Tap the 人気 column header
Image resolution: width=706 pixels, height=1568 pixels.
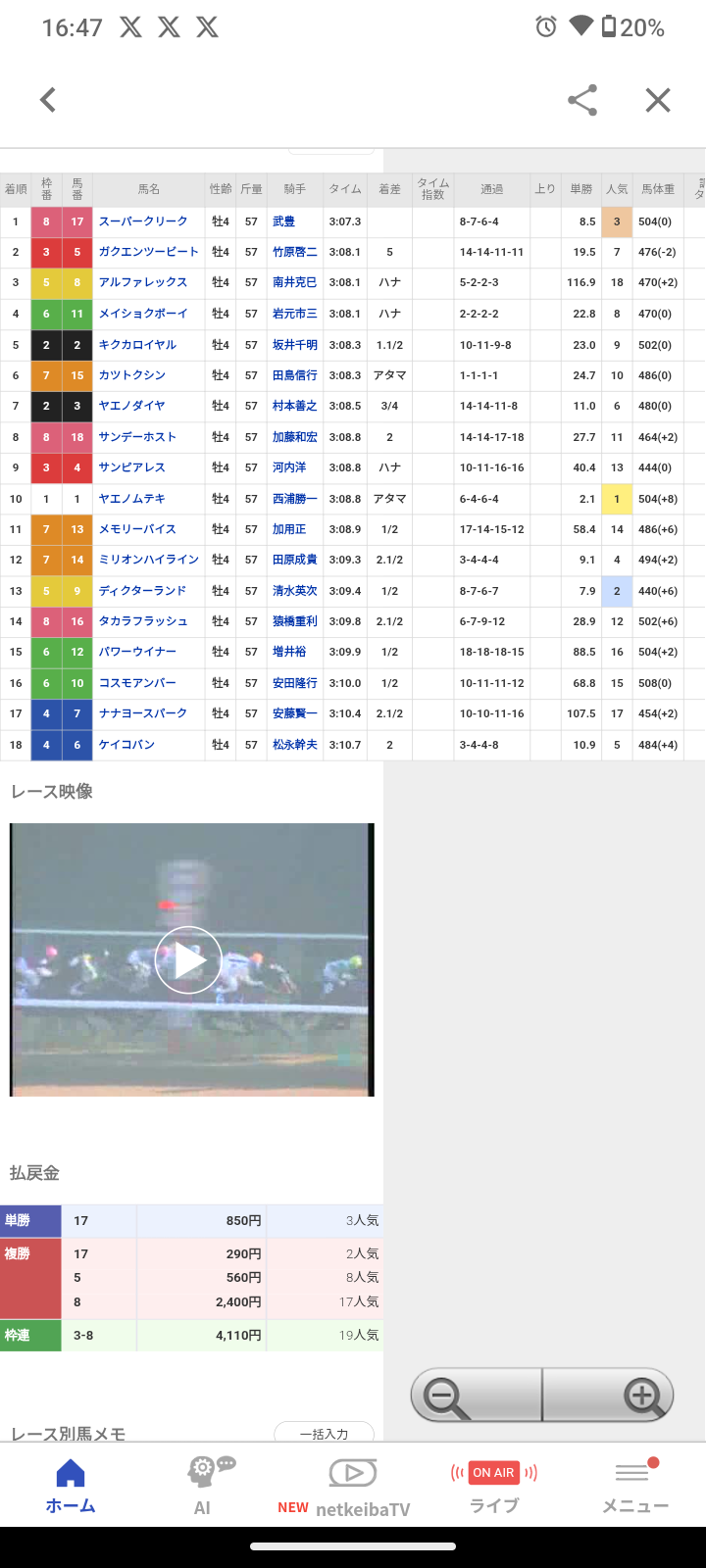tap(617, 189)
